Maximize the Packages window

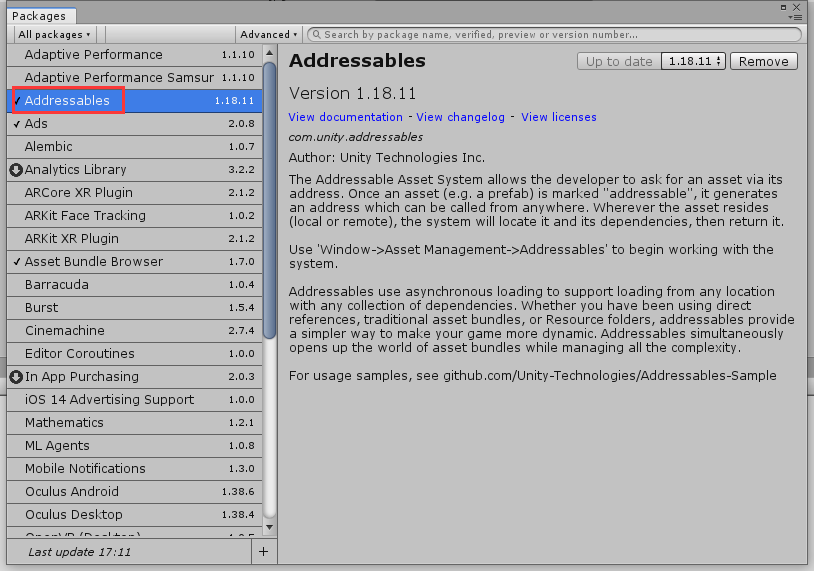[783, 7]
